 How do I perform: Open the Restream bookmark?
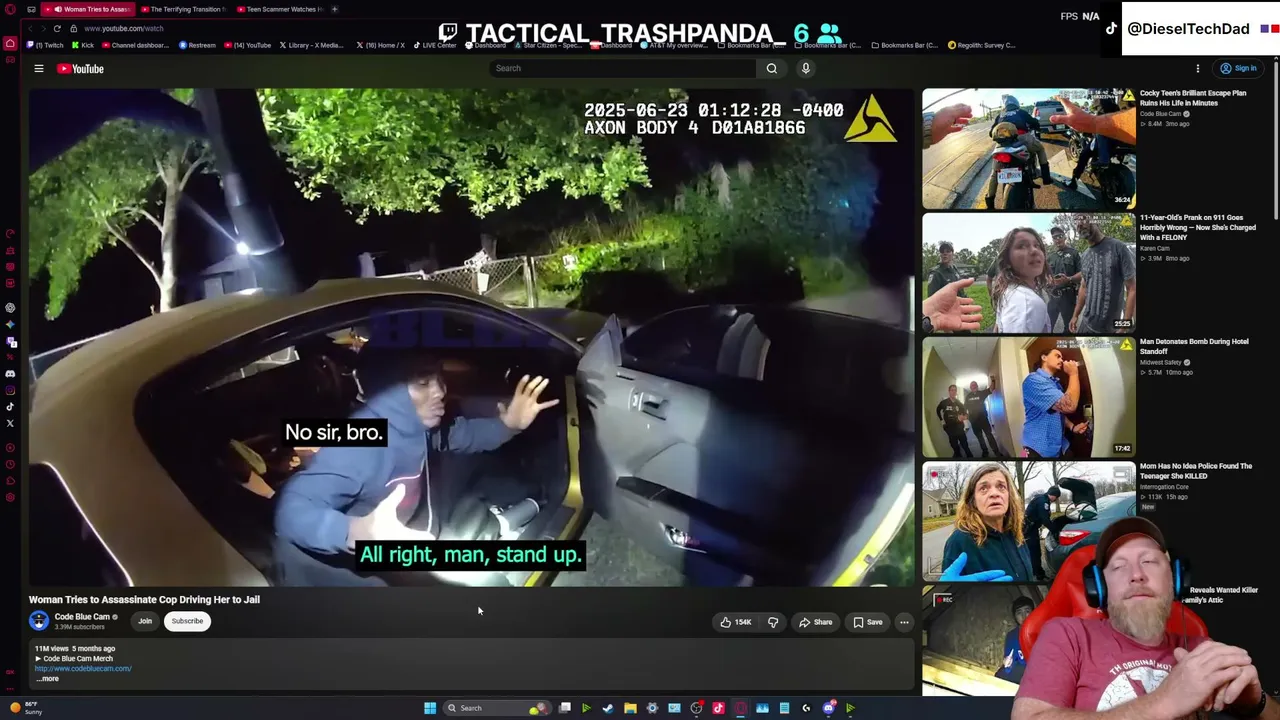(199, 45)
